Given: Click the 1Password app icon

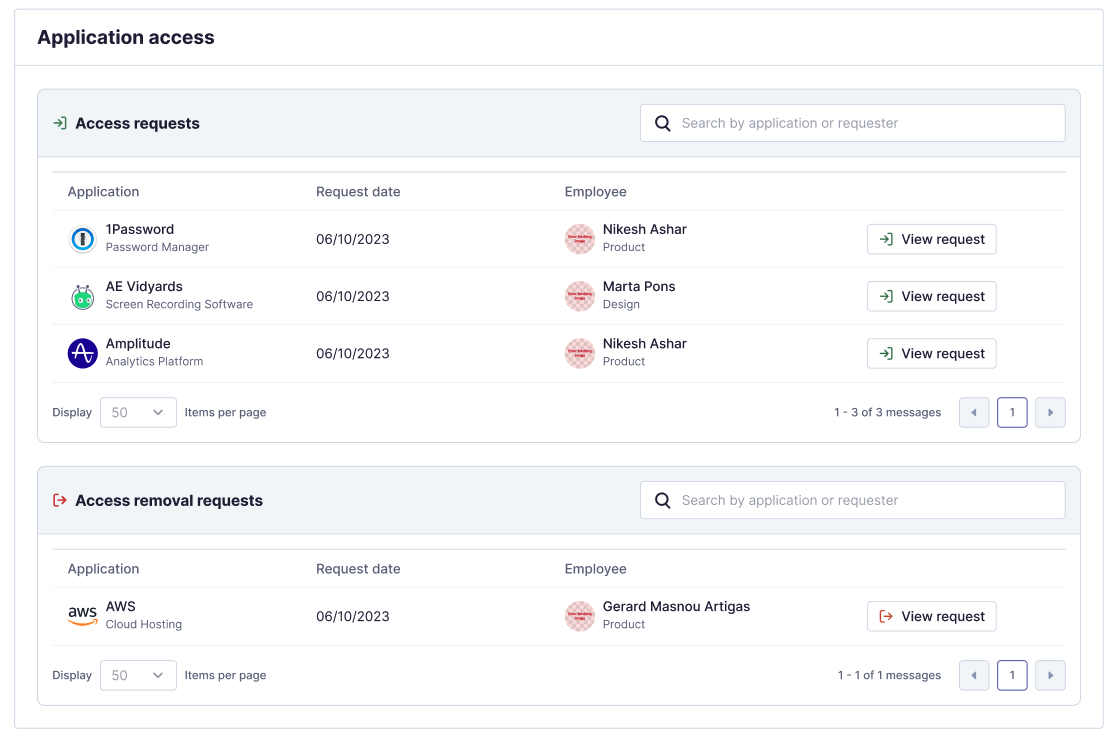Looking at the screenshot, I should (82, 239).
